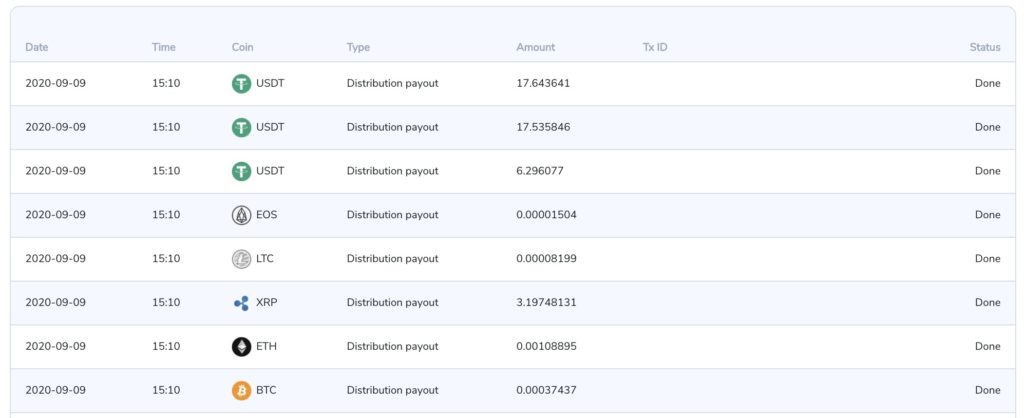
Task: Sort by the Date column header
Action: coord(37,47)
